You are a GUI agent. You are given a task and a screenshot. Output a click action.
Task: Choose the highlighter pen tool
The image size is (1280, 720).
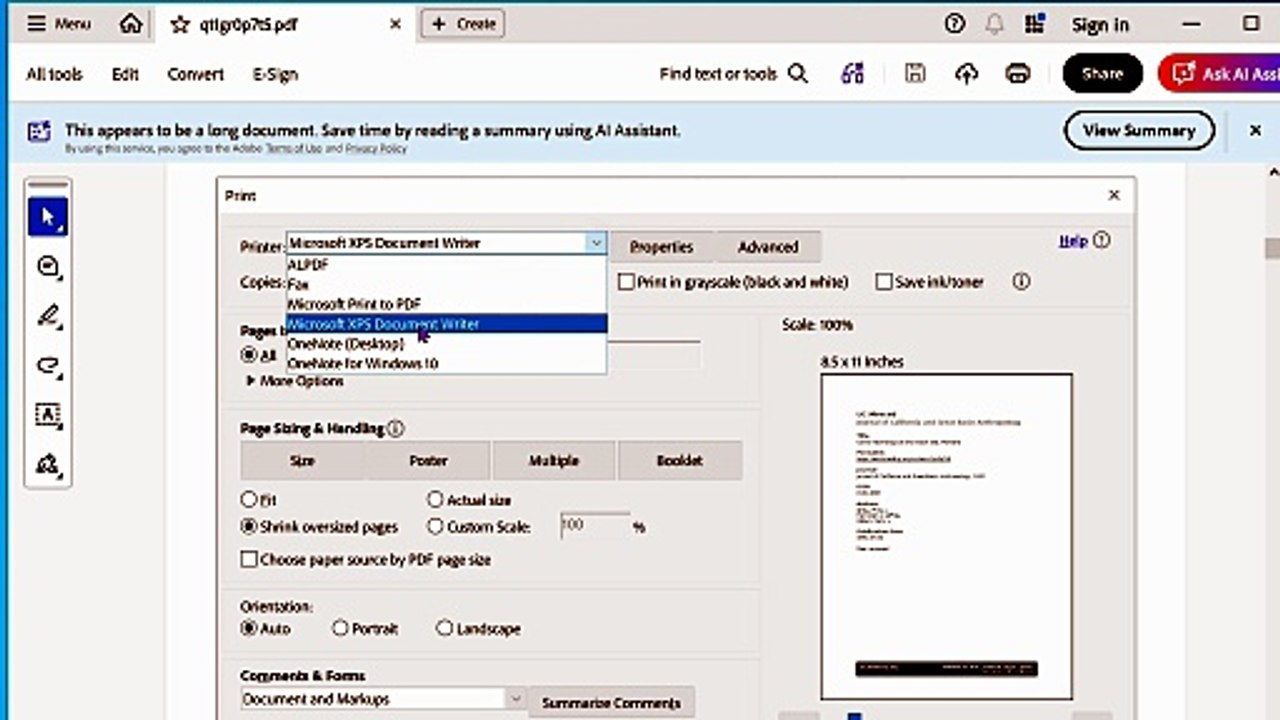(x=48, y=317)
